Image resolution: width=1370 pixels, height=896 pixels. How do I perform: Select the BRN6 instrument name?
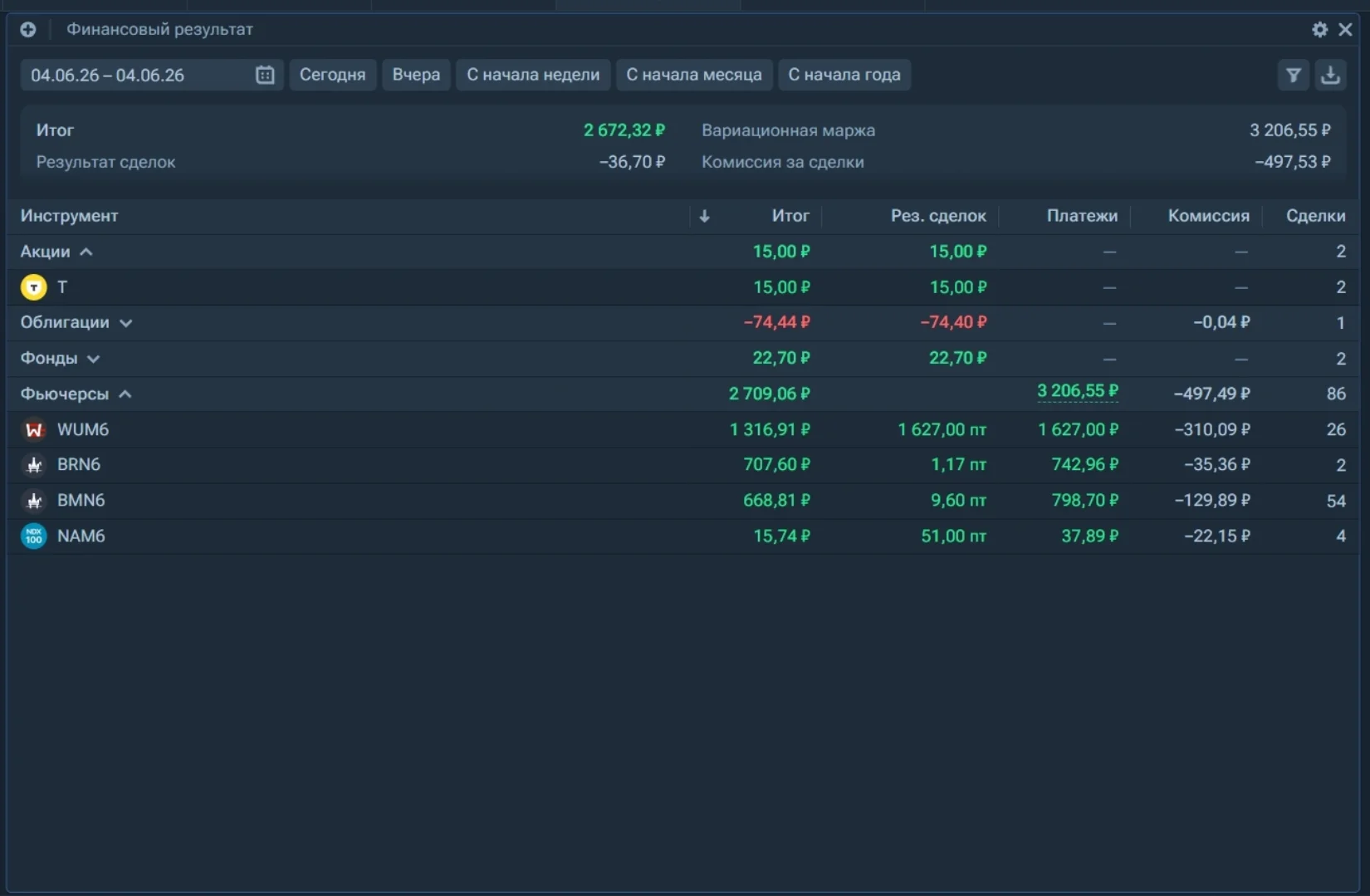click(79, 465)
